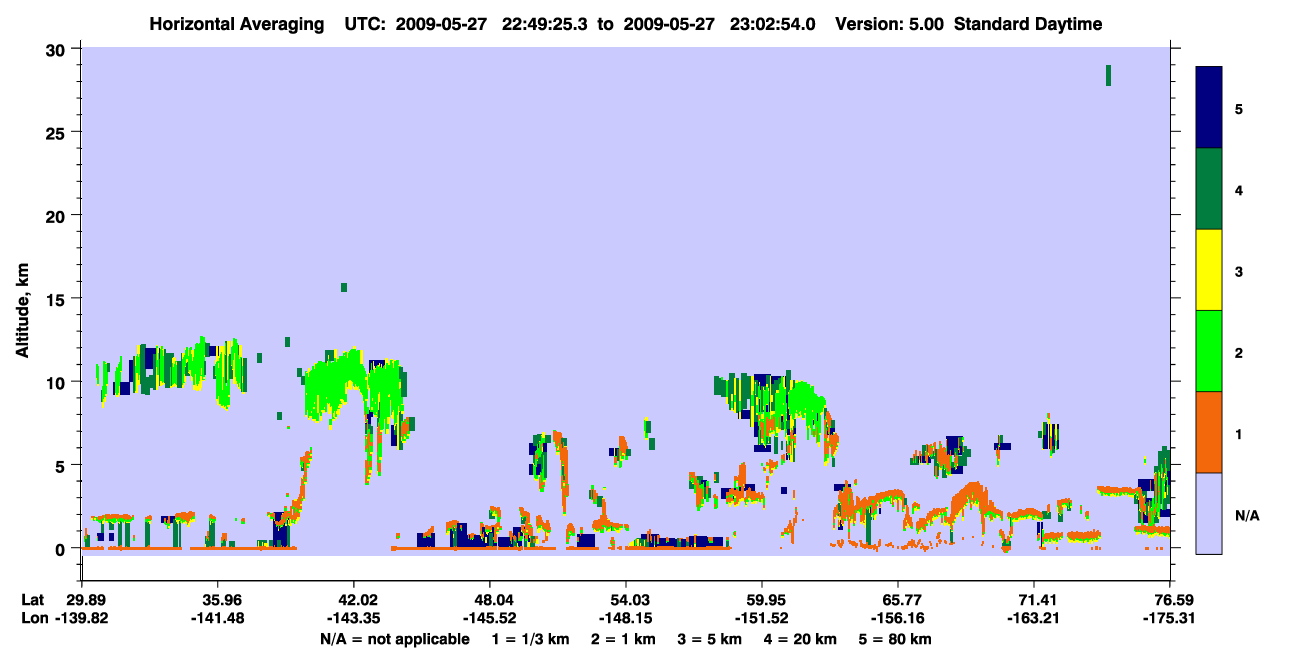Viewport: 1300px width, 667px height.
Task: Click the orange color bar segment labeled 1
Action: [1209, 432]
